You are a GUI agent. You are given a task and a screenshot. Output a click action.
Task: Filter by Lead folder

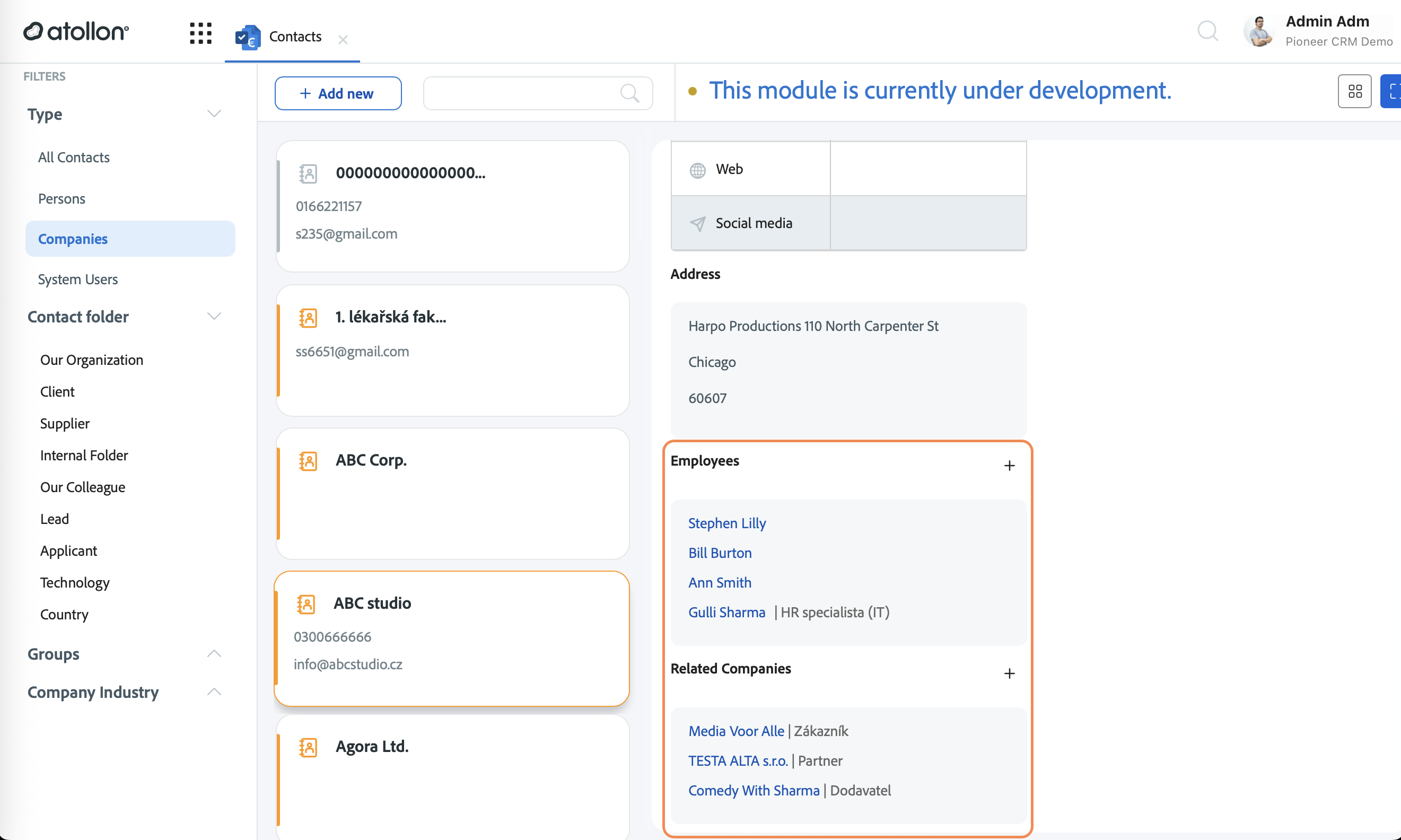(54, 519)
